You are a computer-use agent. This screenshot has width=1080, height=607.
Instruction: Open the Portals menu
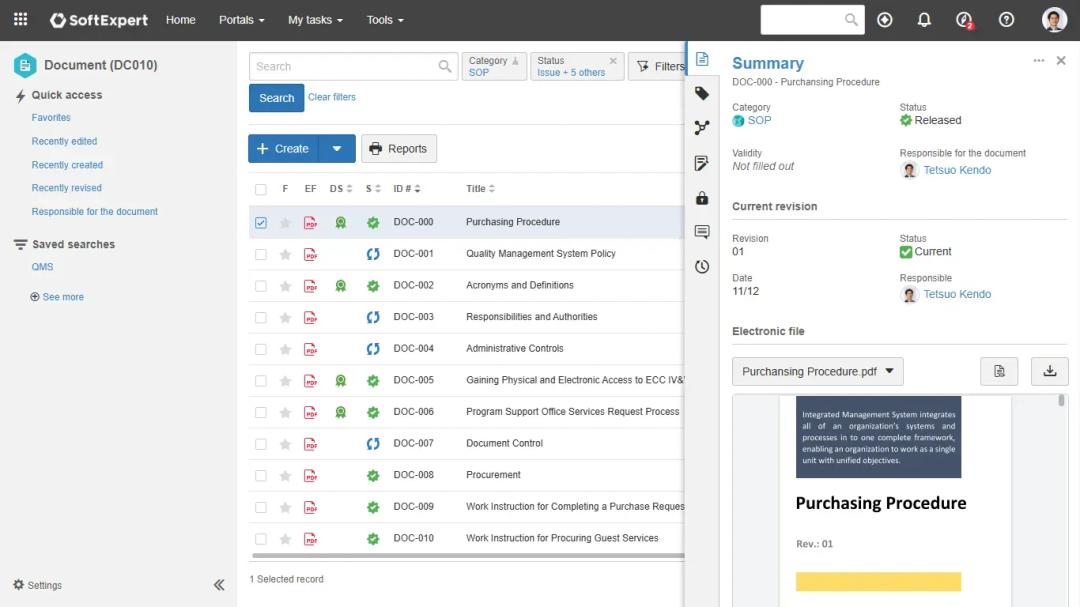click(x=242, y=20)
